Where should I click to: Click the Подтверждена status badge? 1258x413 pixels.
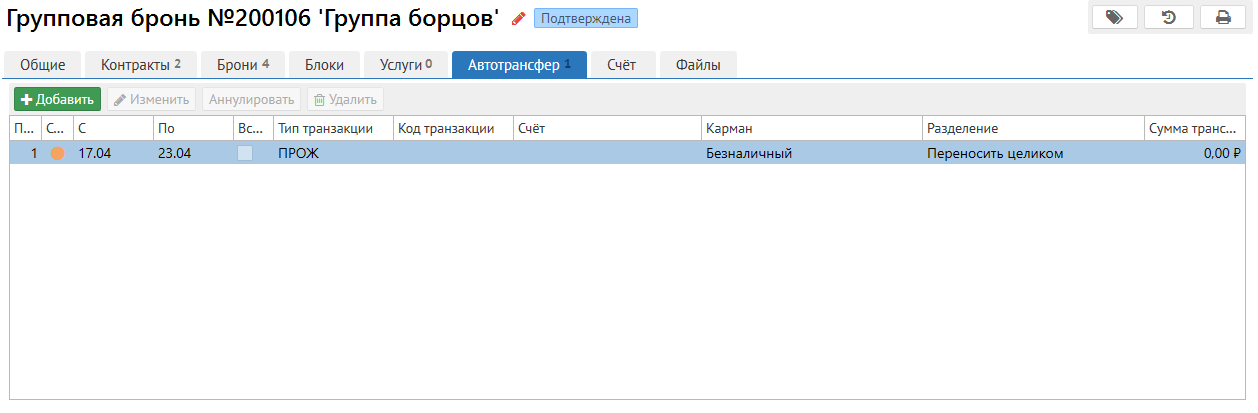[586, 18]
